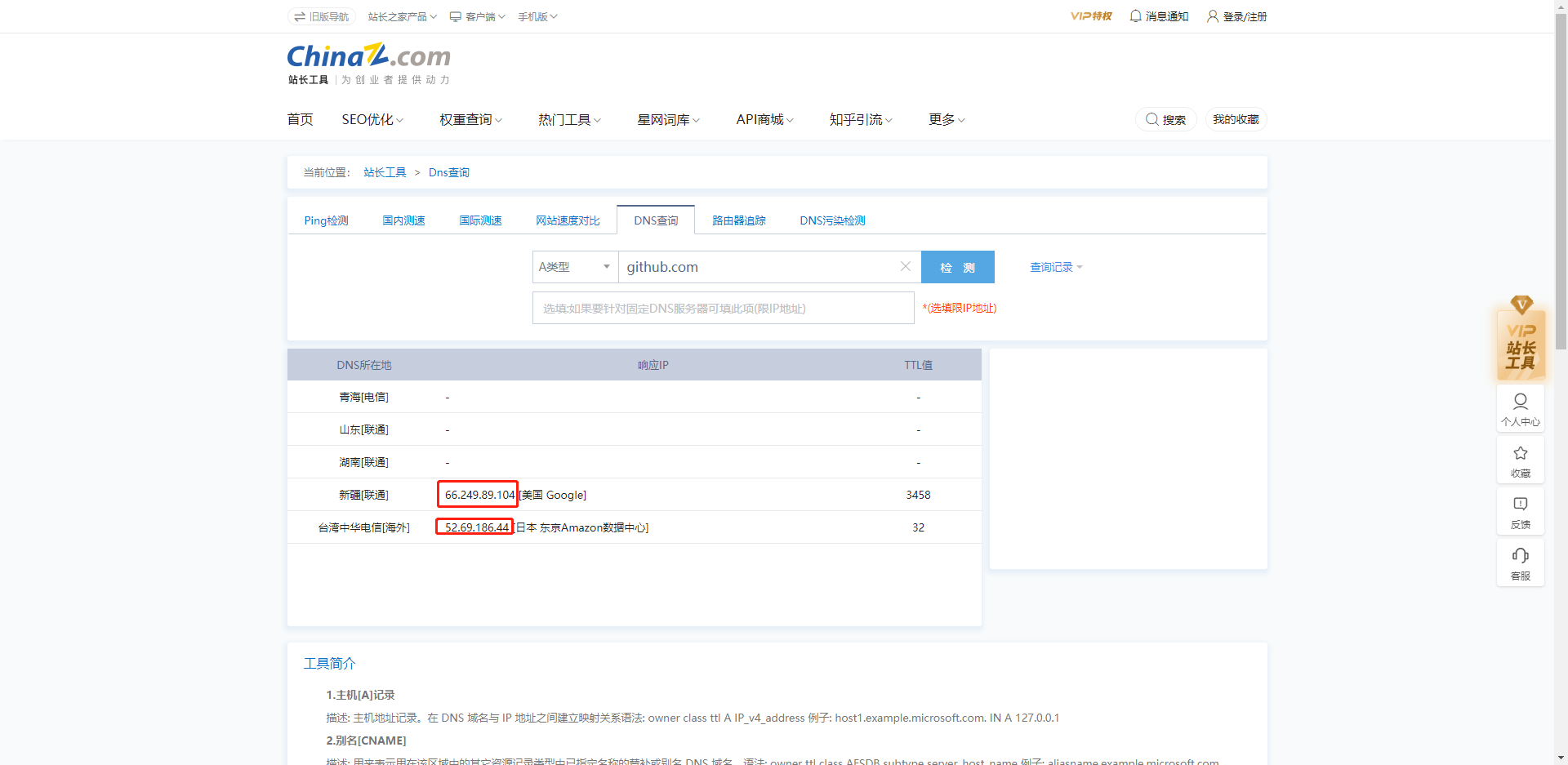Click the 搜索 magnifier button
Image resolution: width=1568 pixels, height=765 pixels.
coord(1165,119)
